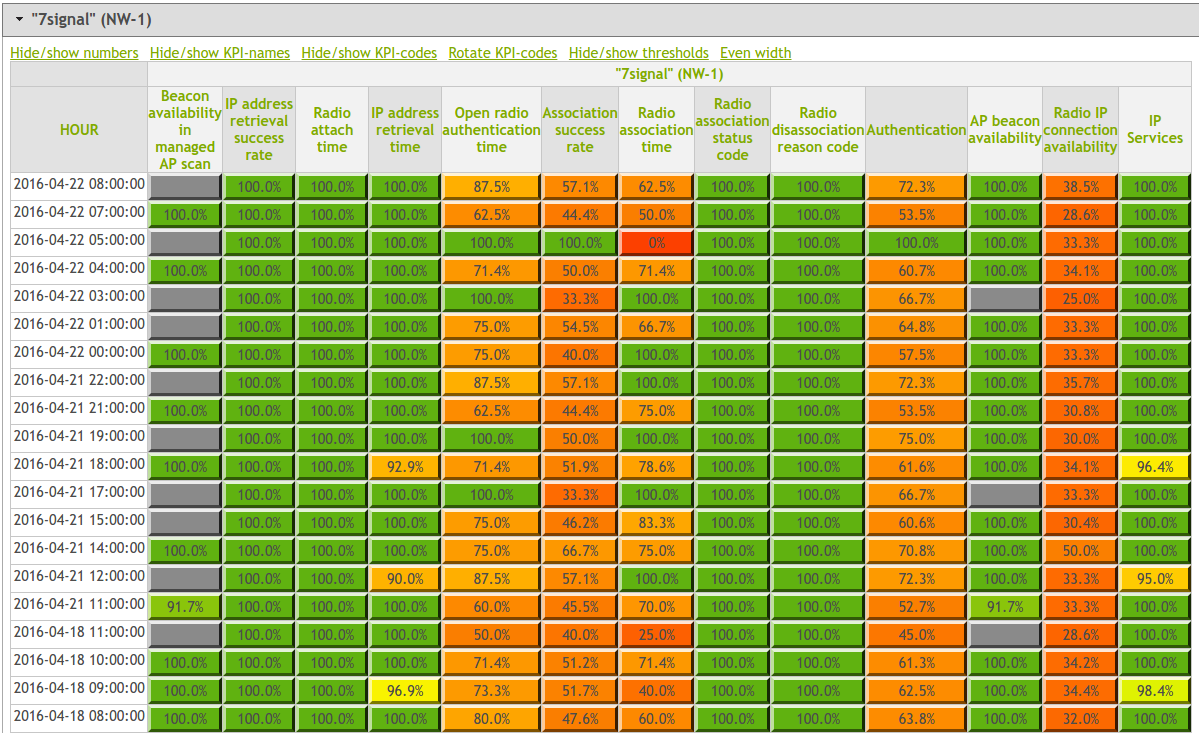The height and width of the screenshot is (733, 1199).
Task: Click 95.0% IP Services cell at 12:00
Action: tap(1155, 579)
